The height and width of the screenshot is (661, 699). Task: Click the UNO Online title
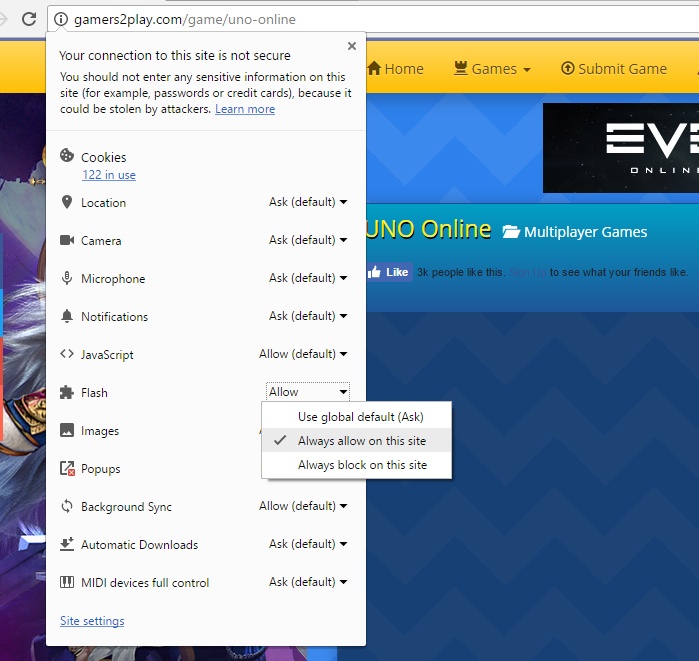428,229
